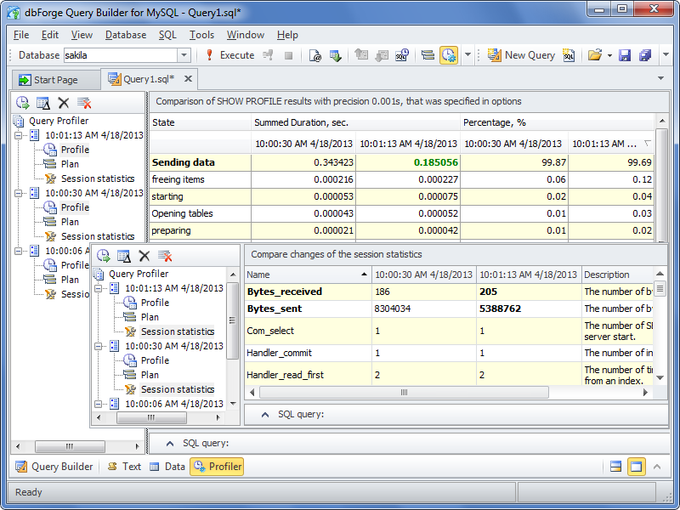The width and height of the screenshot is (680, 510).
Task: Click the State column header
Action: tap(200, 123)
